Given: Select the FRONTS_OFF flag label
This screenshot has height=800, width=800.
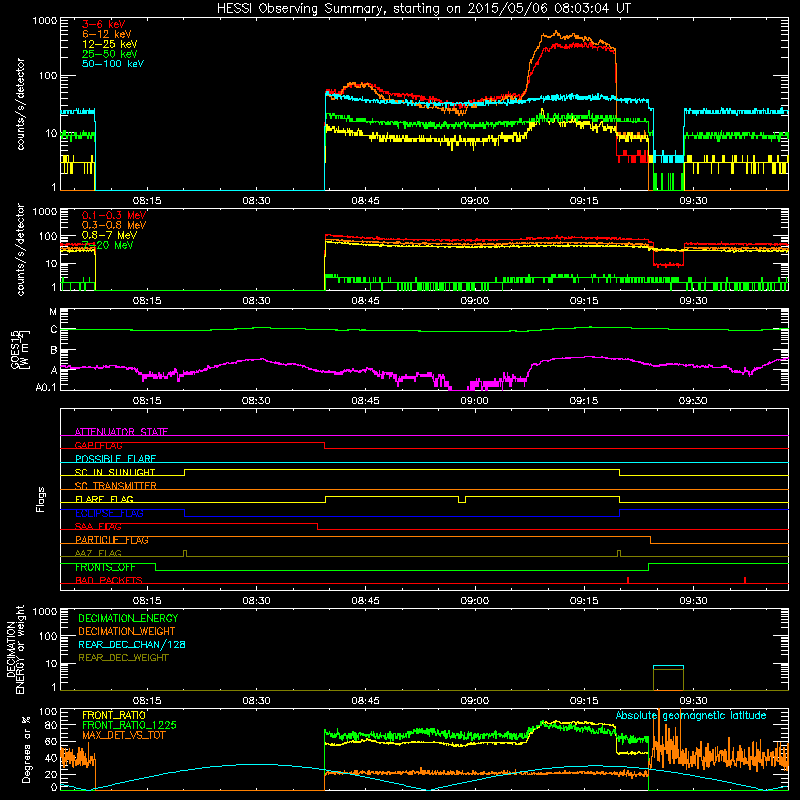Looking at the screenshot, I should (105, 567).
